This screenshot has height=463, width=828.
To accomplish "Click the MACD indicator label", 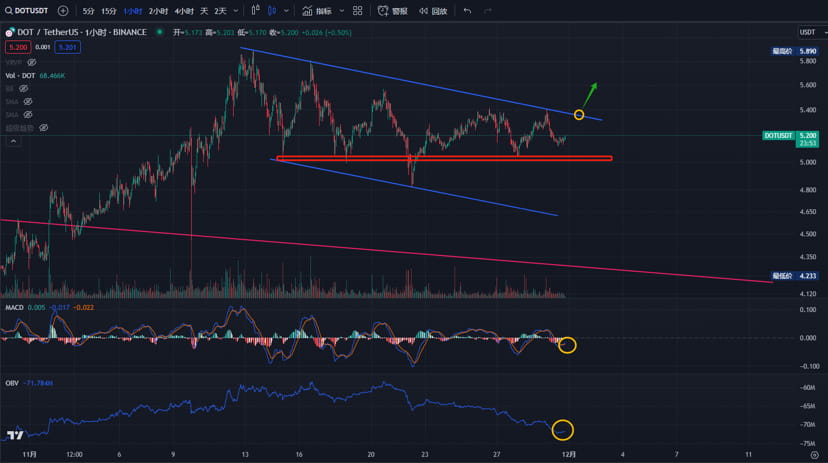I will (14, 307).
